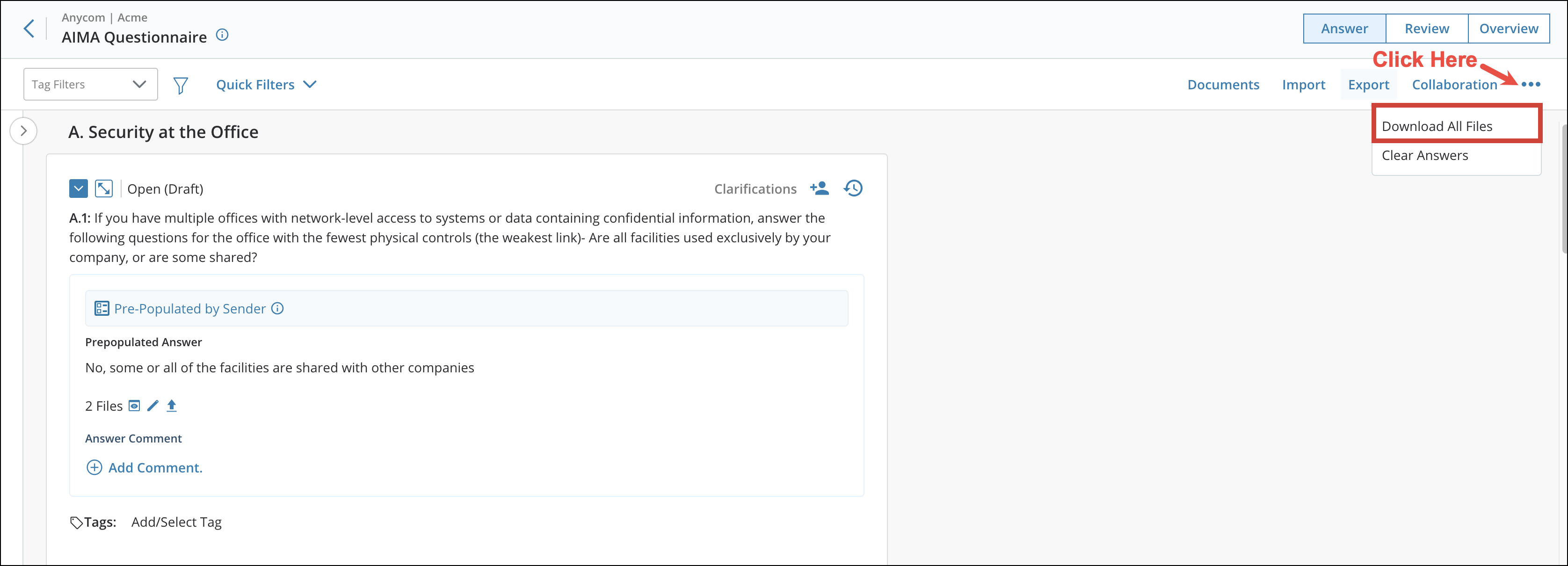The width and height of the screenshot is (1568, 566).
Task: Collapse question A.1 with the chevron
Action: [x=78, y=189]
